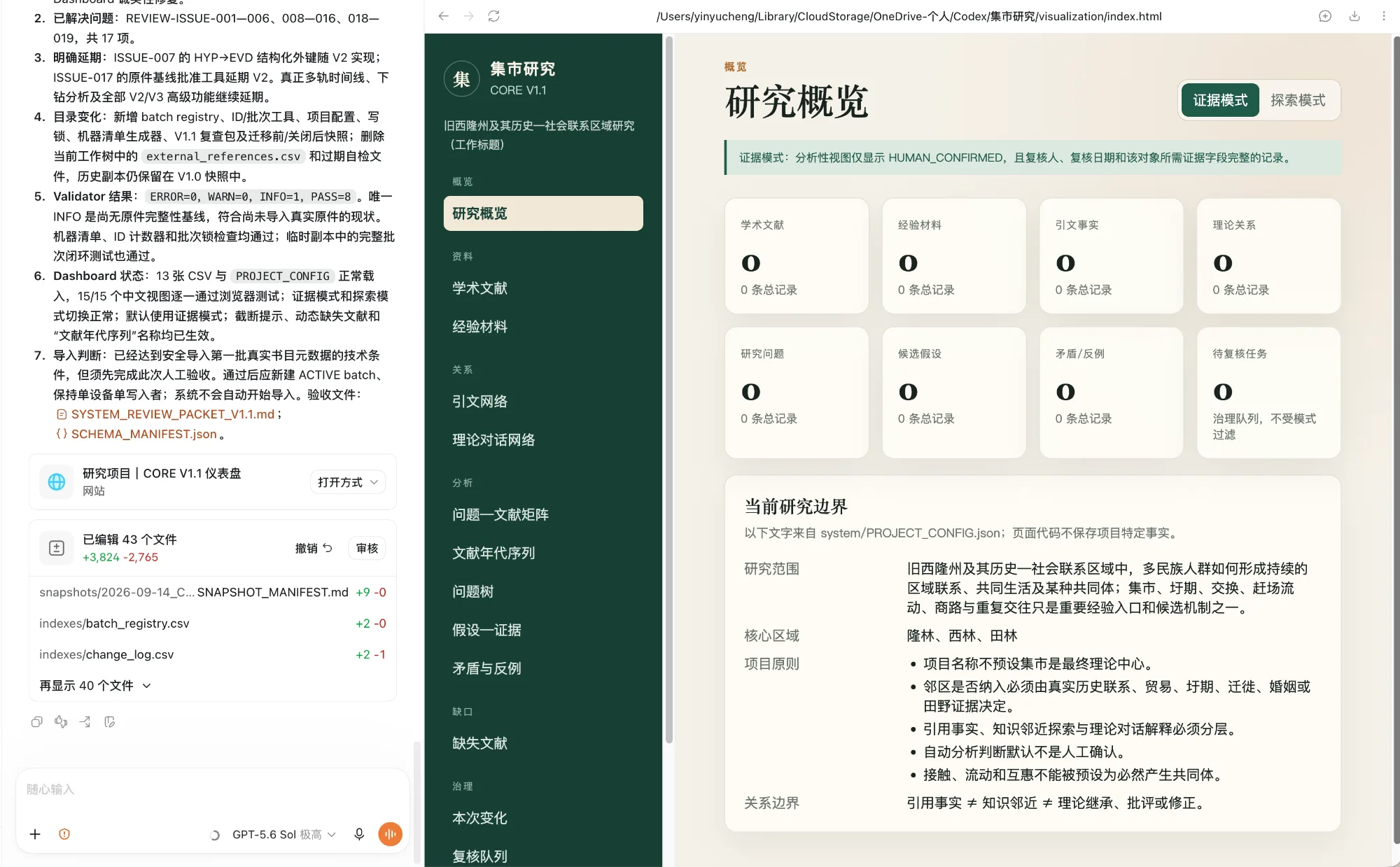The image size is (1400, 867).
Task: Click the edit note icon under response
Action: pyautogui.click(x=109, y=721)
